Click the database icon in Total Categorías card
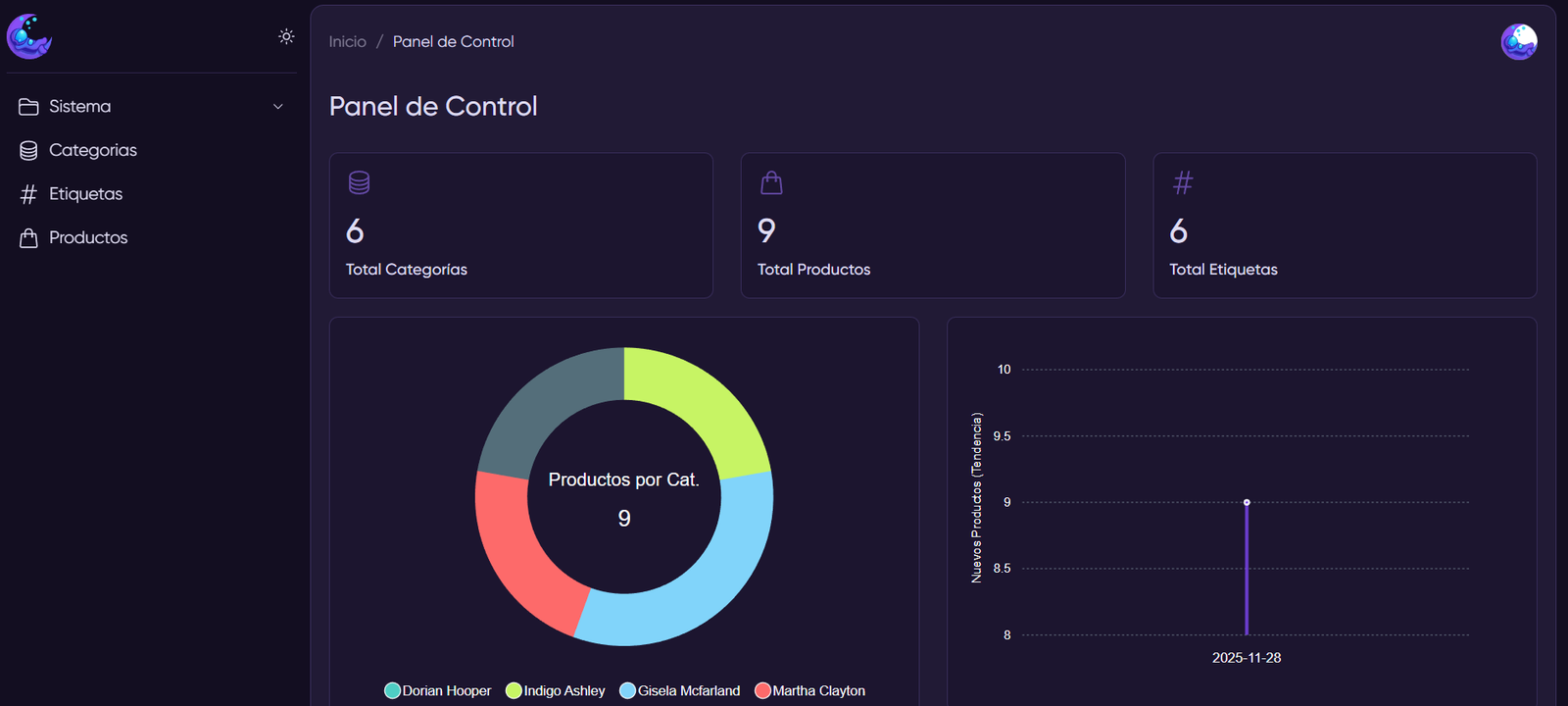Image resolution: width=1568 pixels, height=706 pixels. [x=360, y=182]
